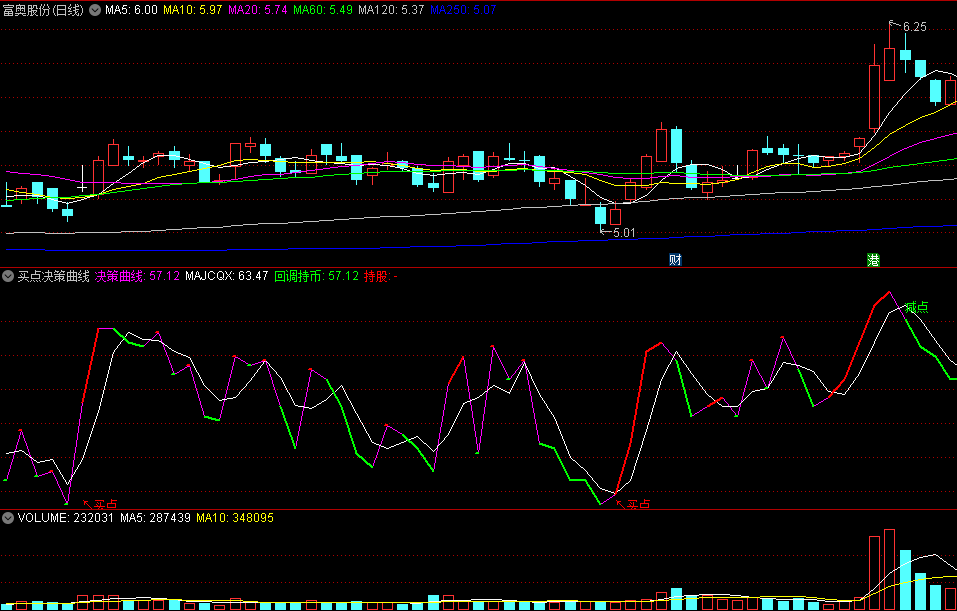Click the green 减点 signal label
This screenshot has height=611, width=957.
(x=917, y=307)
